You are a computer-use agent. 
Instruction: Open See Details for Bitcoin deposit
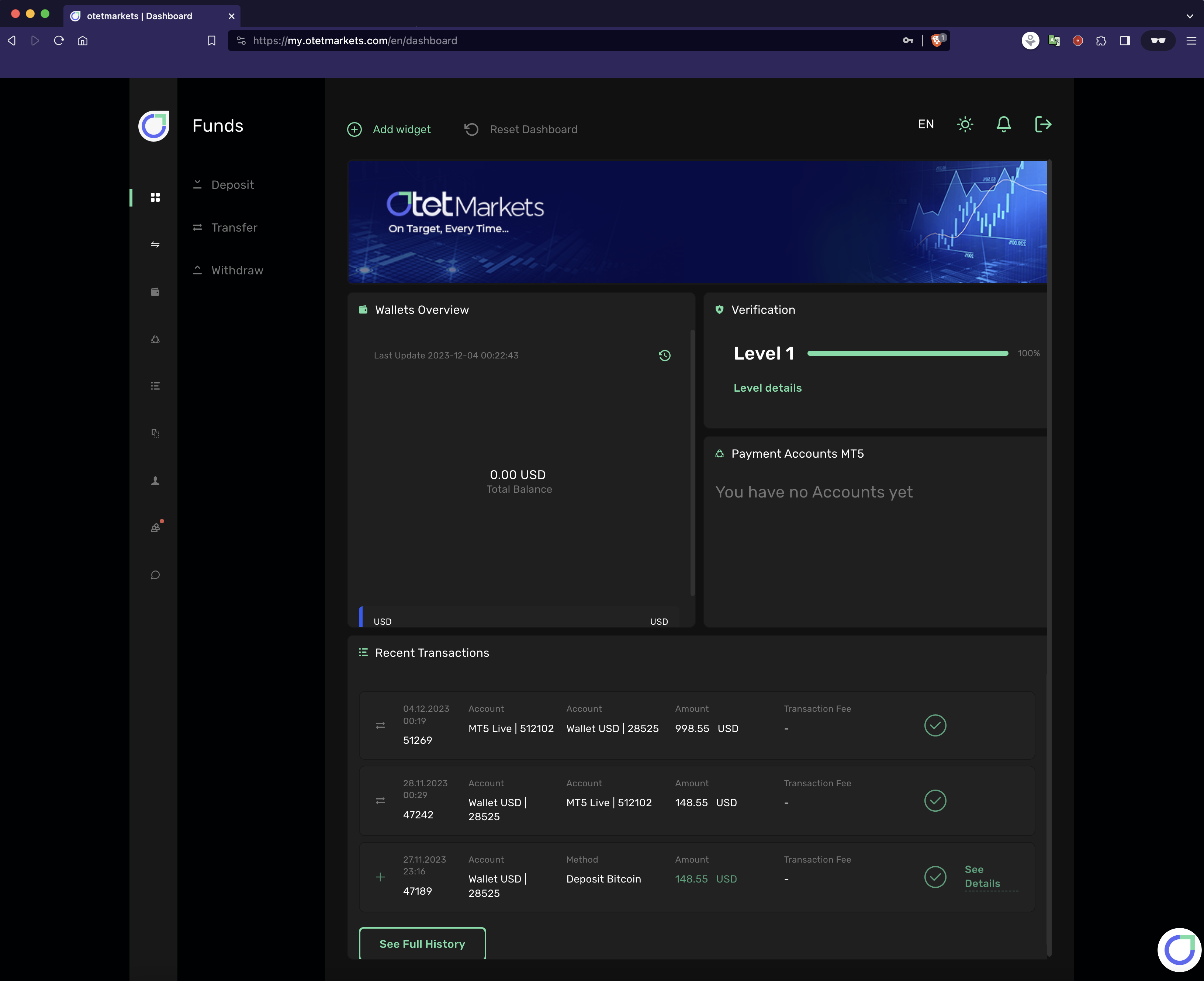click(x=982, y=877)
